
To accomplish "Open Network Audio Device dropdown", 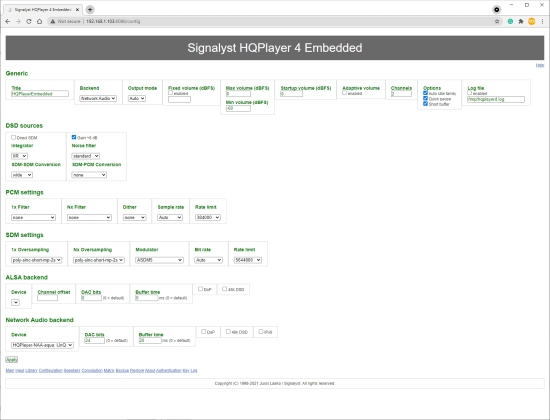I will [x=42, y=345].
